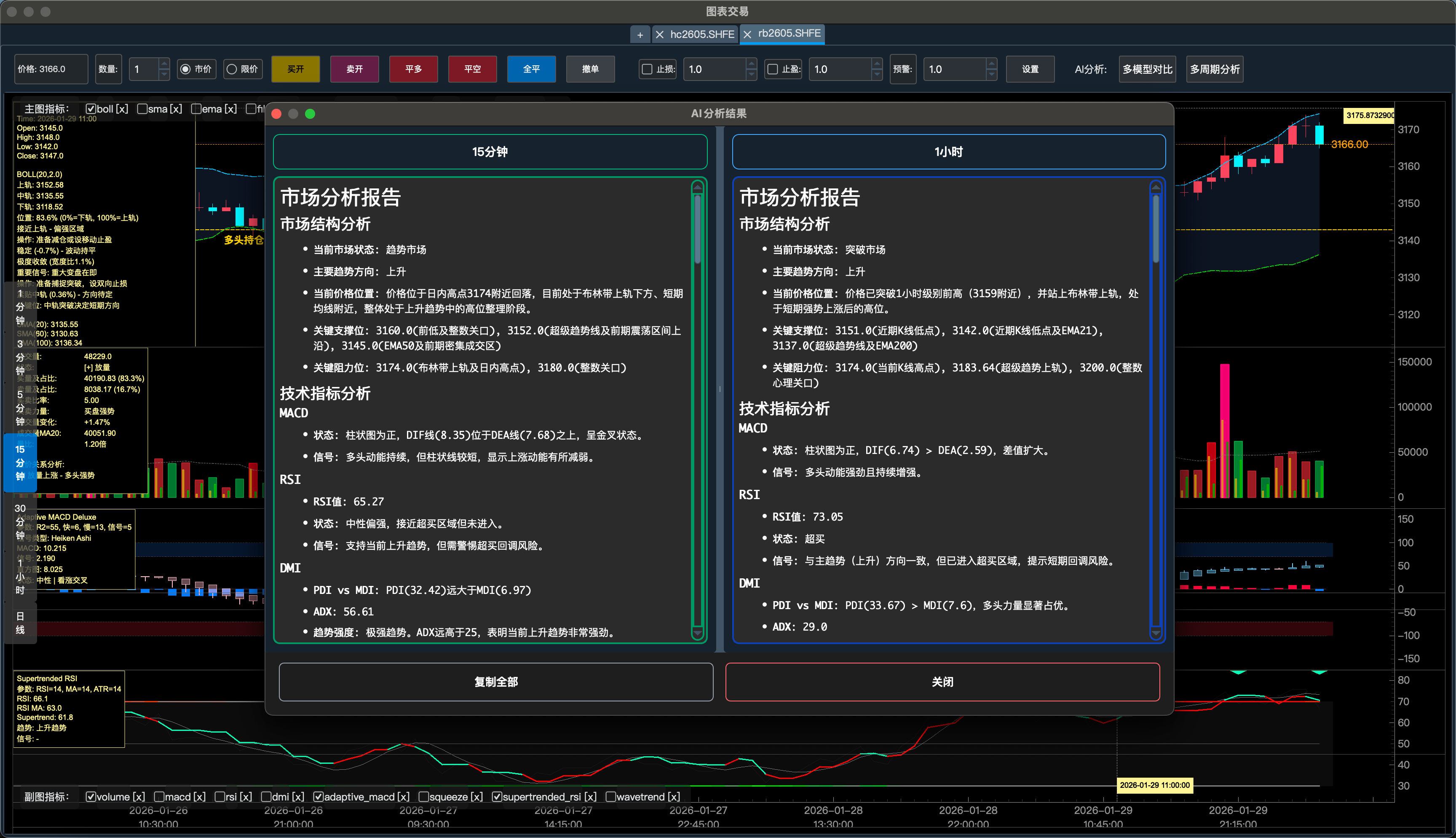Enable the macd sub-indicator checkbox
Viewport: 1456px width, 838px height.
(x=159, y=797)
